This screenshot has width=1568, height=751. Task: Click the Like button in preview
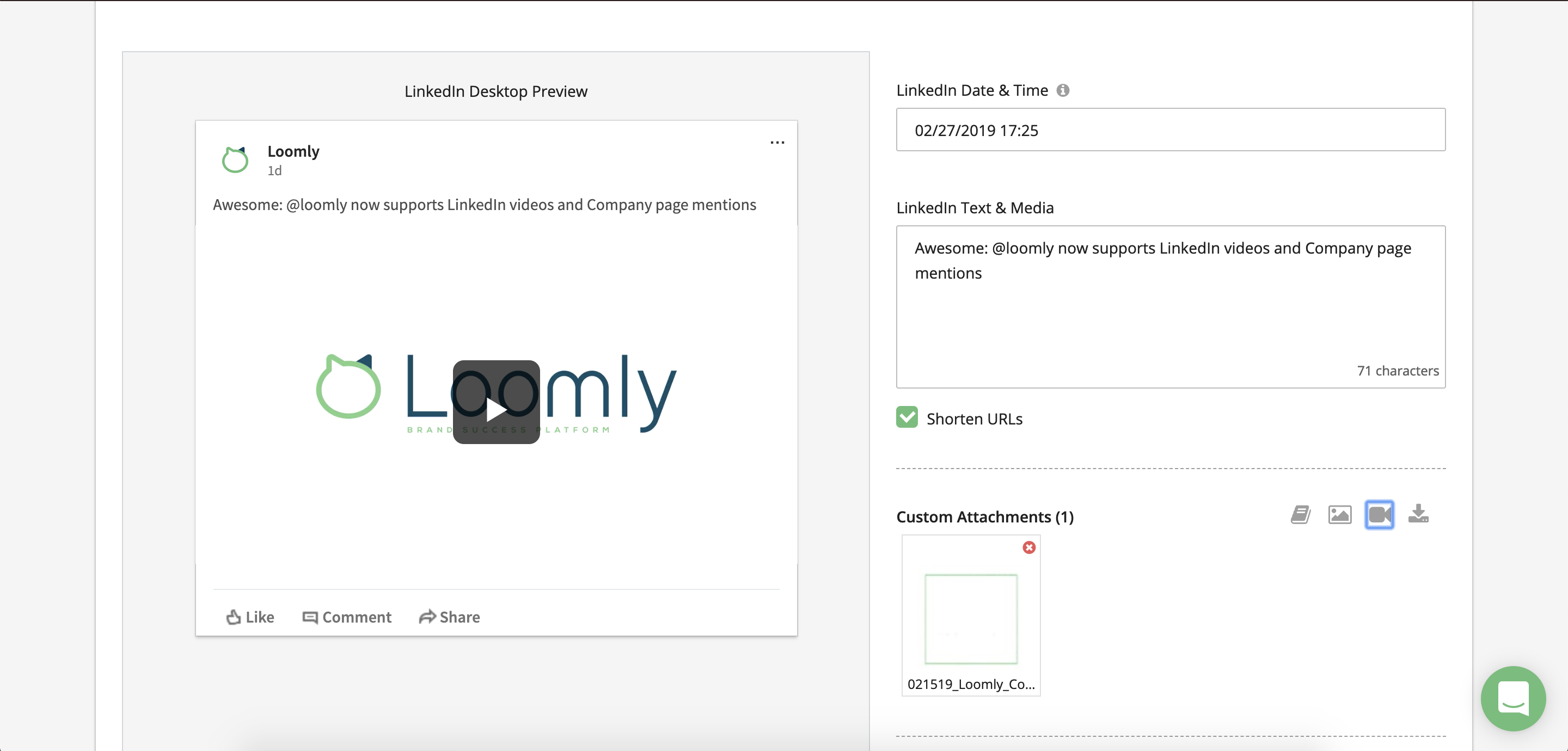pyautogui.click(x=250, y=617)
